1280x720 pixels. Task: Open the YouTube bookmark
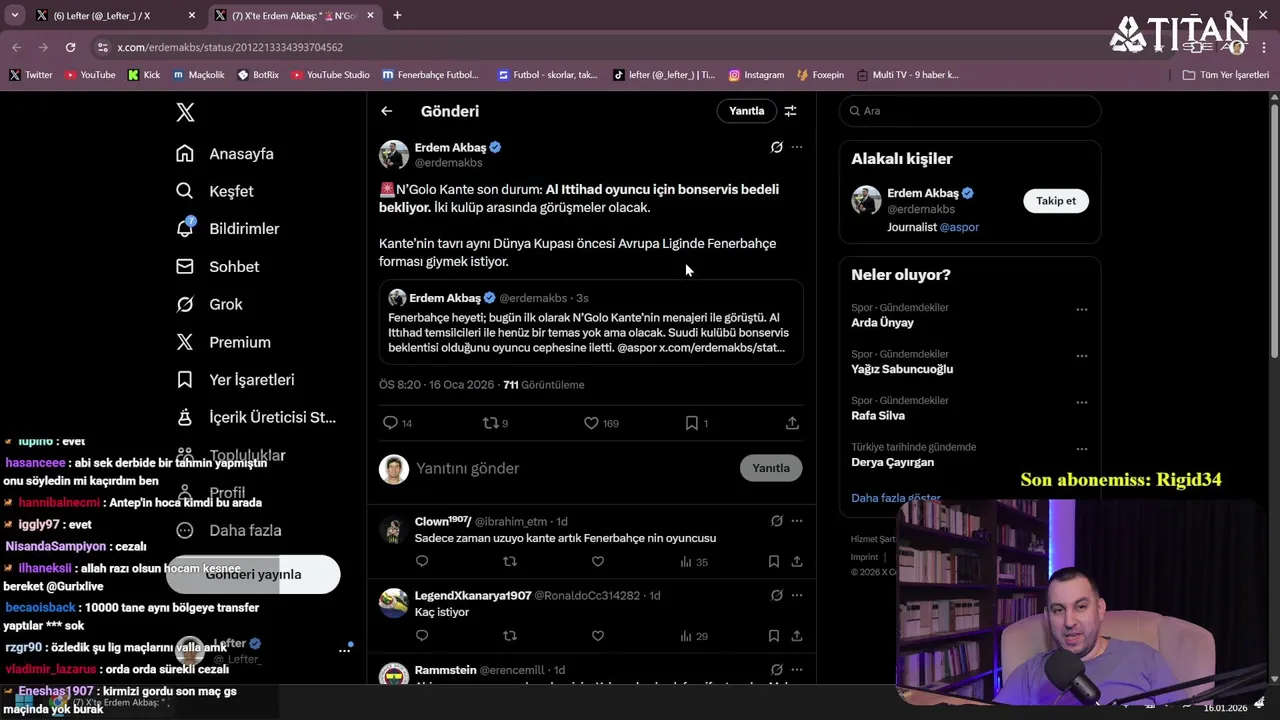[91, 75]
